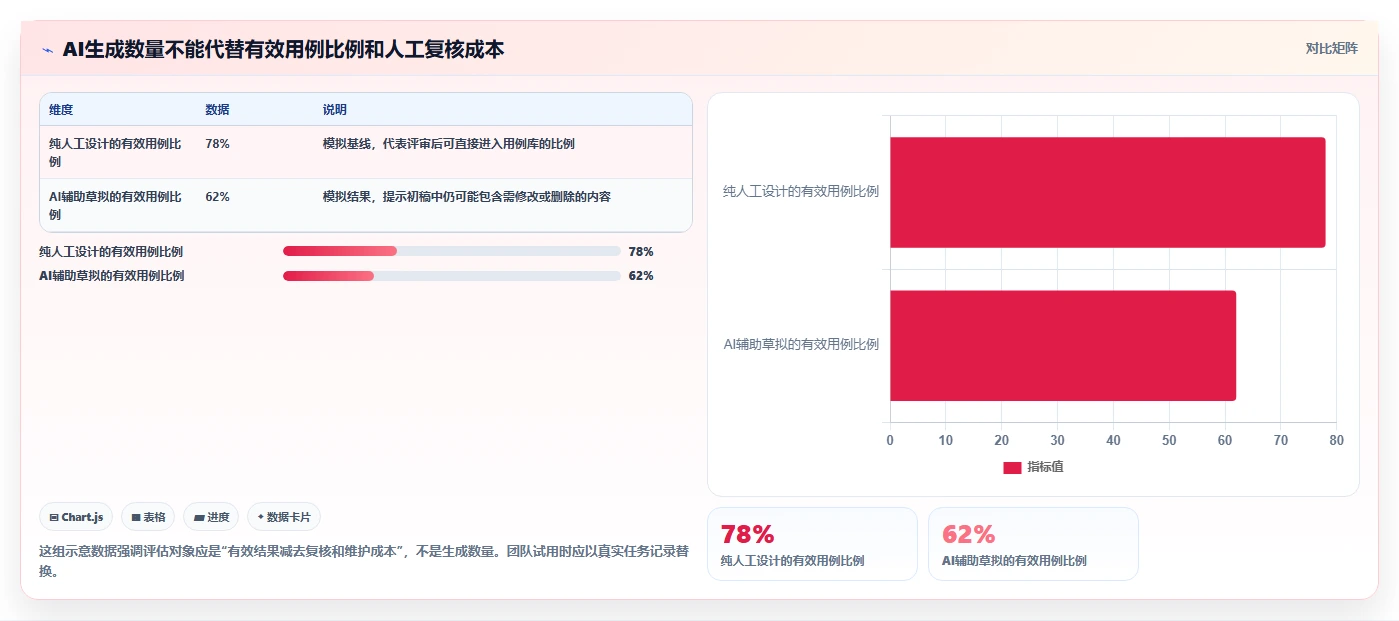Click the x-axis tick label 30

(1057, 440)
